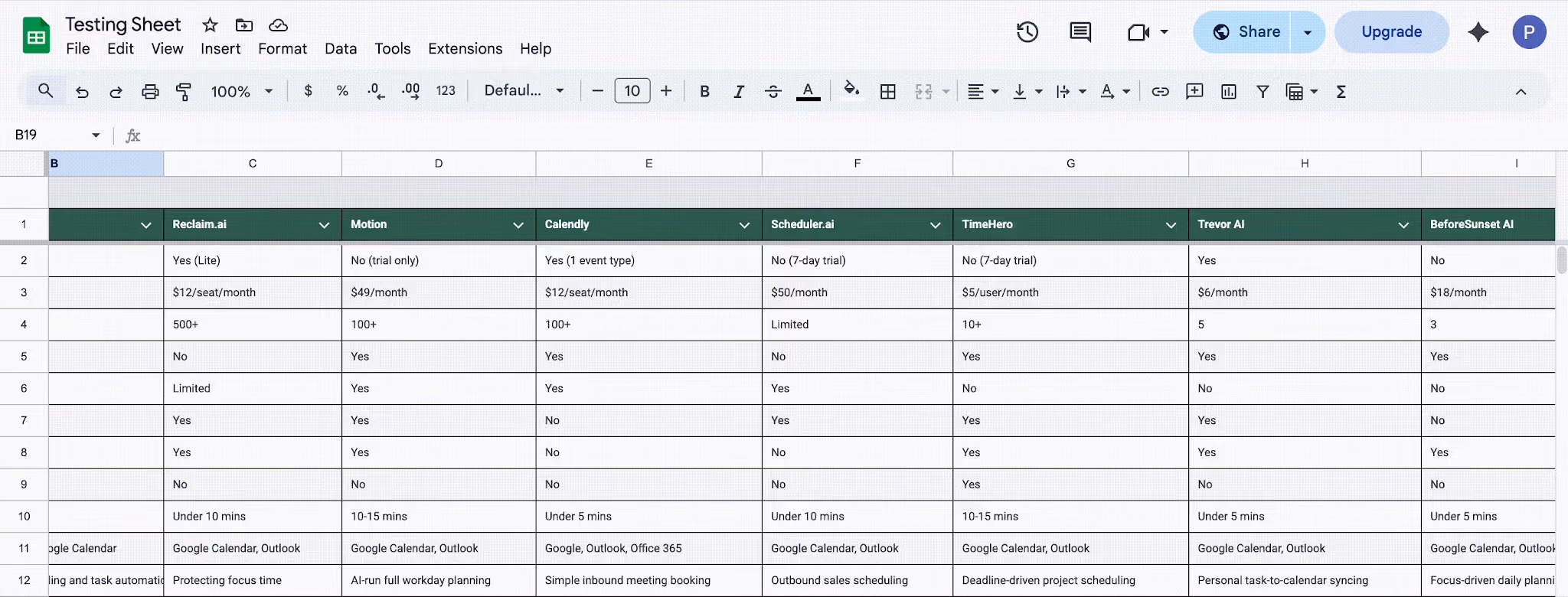Format the cell as percent

tap(342, 91)
